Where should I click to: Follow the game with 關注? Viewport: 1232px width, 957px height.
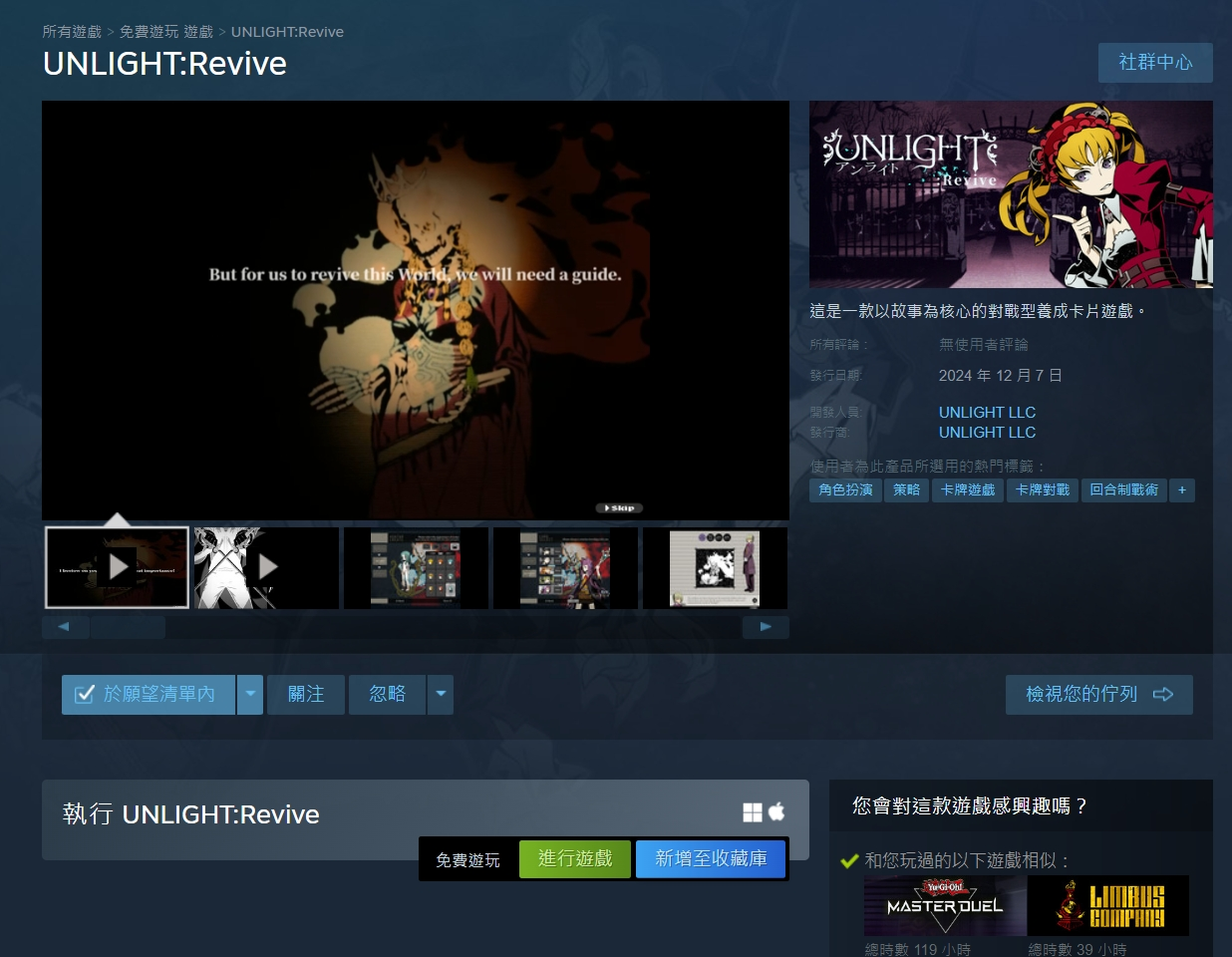[306, 695]
